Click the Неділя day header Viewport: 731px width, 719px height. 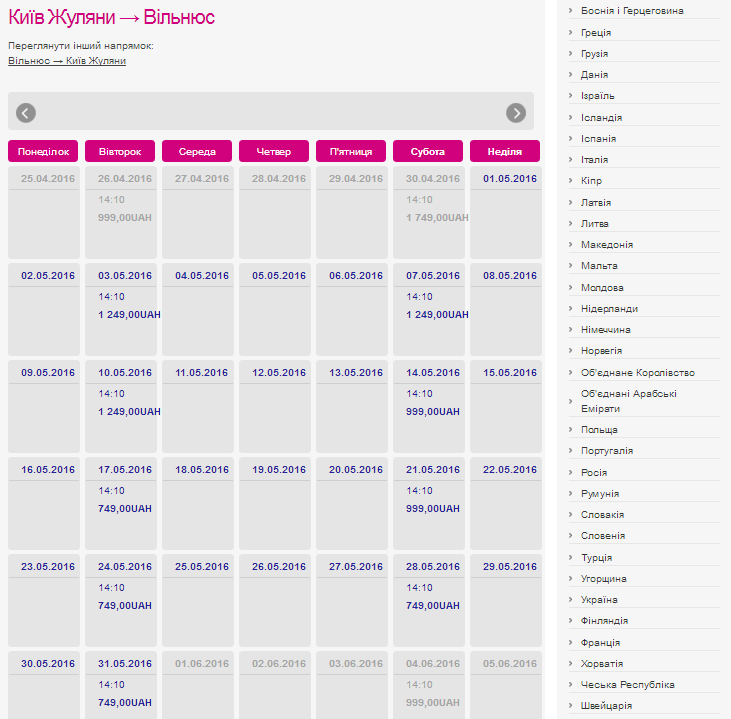tap(505, 151)
